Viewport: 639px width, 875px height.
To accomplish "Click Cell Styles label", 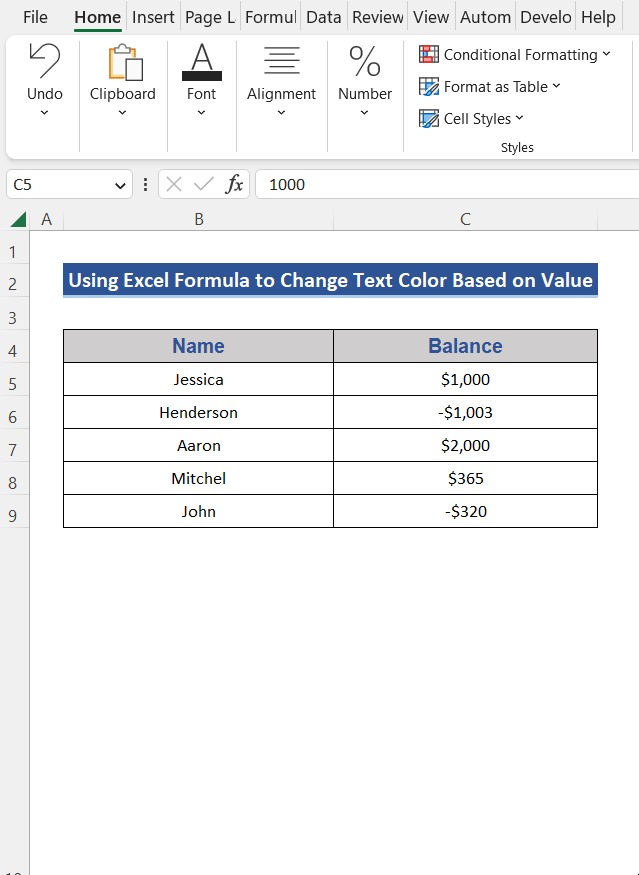I will coord(477,118).
